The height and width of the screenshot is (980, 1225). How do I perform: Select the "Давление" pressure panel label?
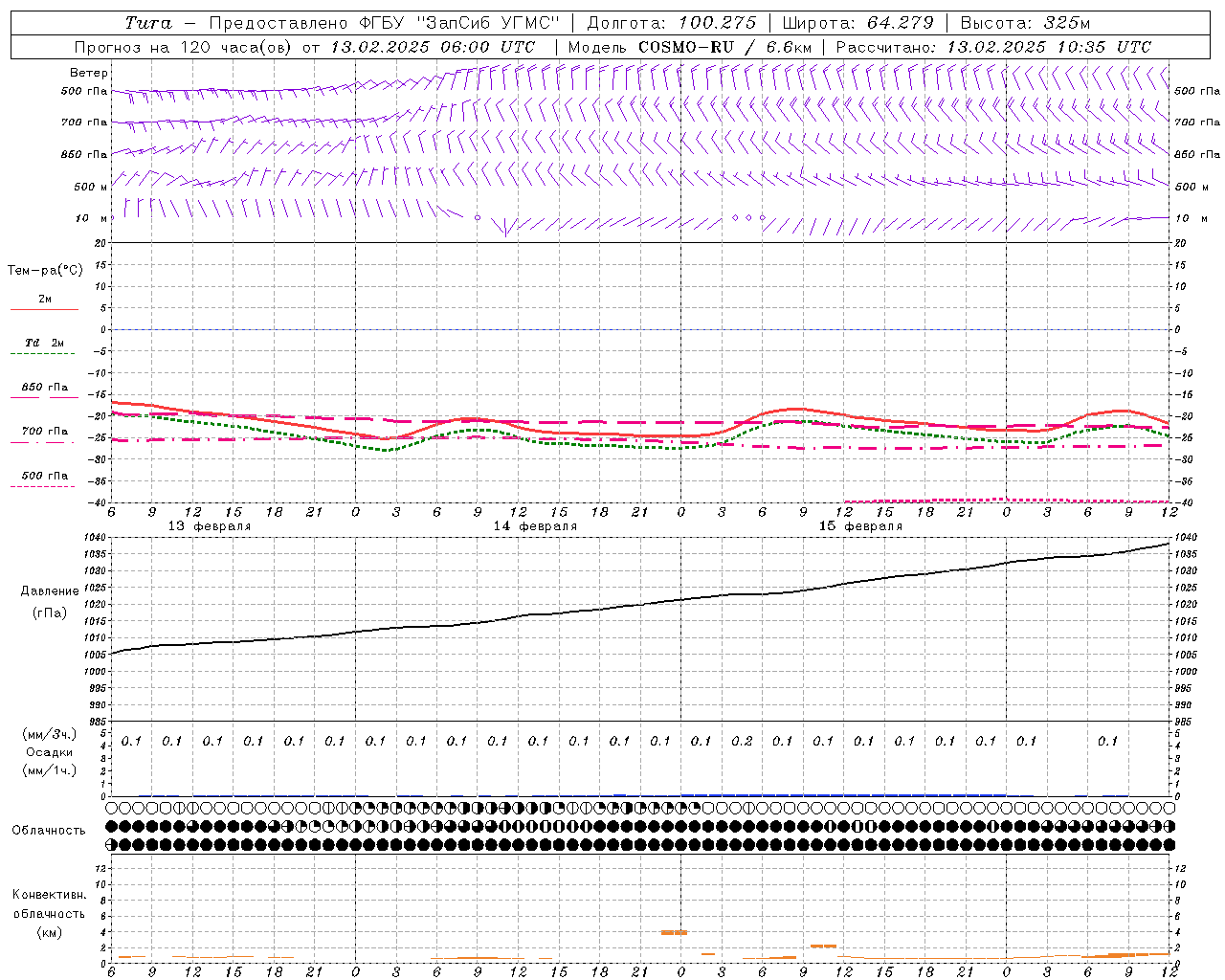click(x=50, y=591)
